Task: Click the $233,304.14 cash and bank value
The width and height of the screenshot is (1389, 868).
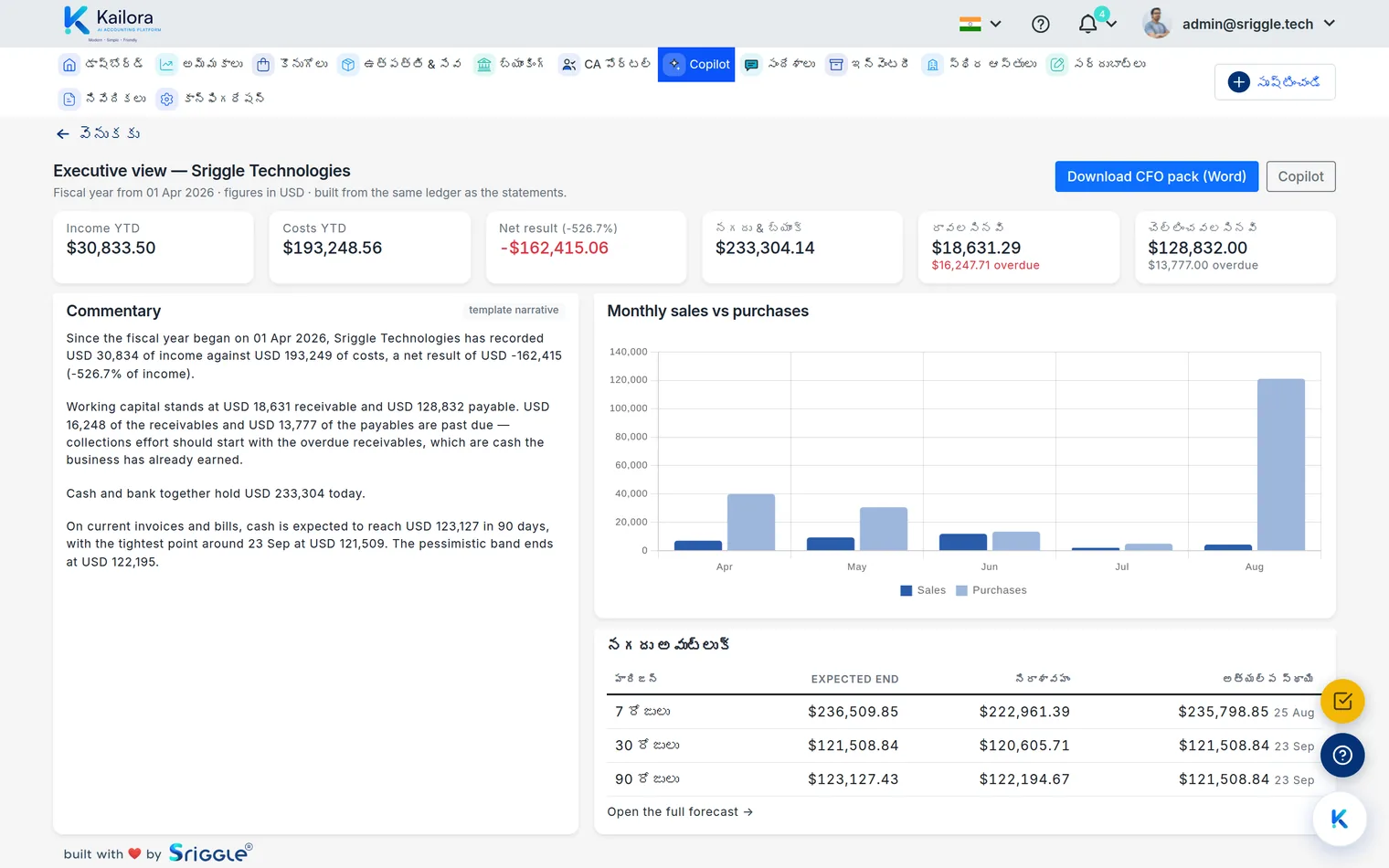Action: pyautogui.click(x=765, y=249)
